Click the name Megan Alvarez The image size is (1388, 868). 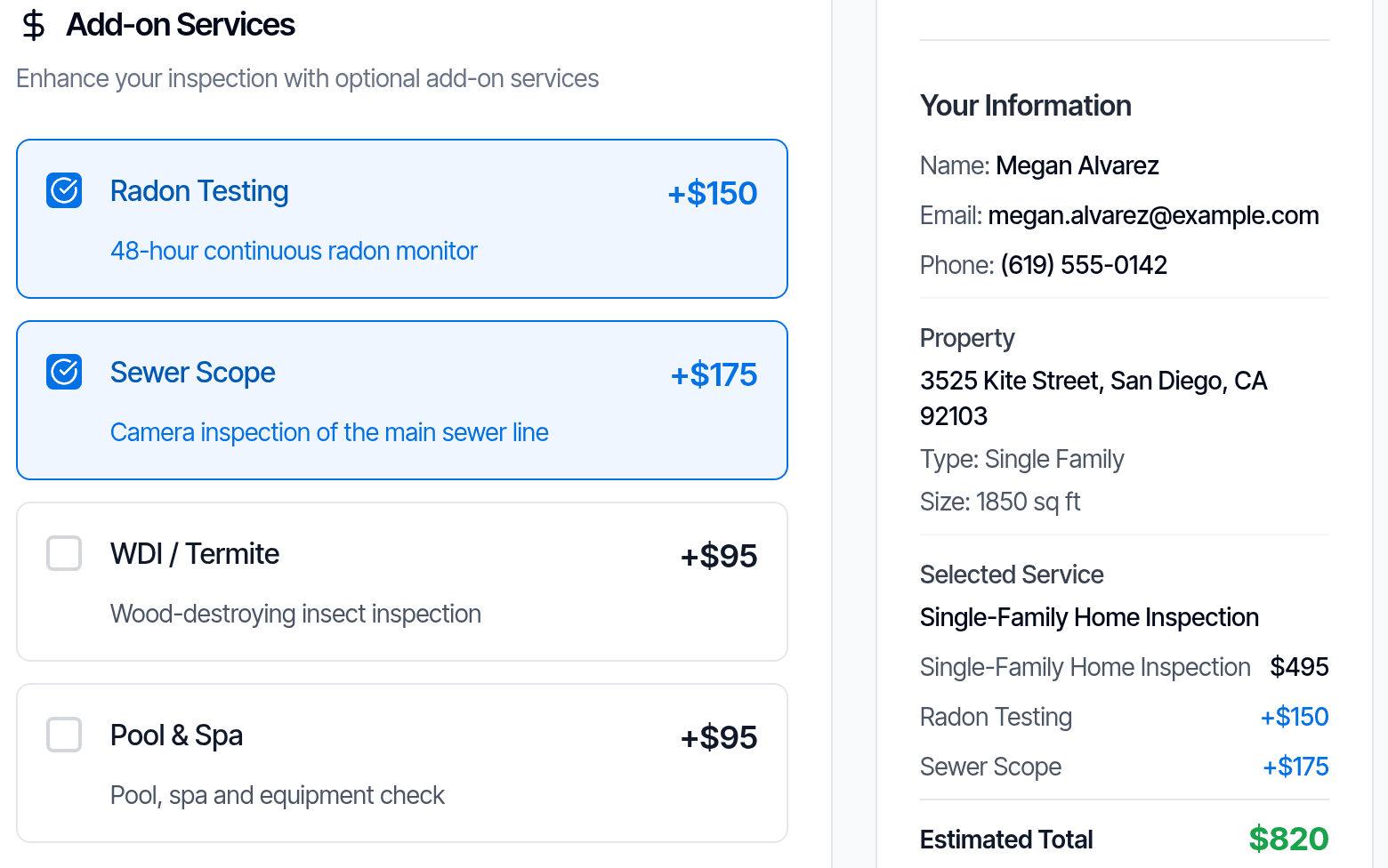(x=1077, y=165)
